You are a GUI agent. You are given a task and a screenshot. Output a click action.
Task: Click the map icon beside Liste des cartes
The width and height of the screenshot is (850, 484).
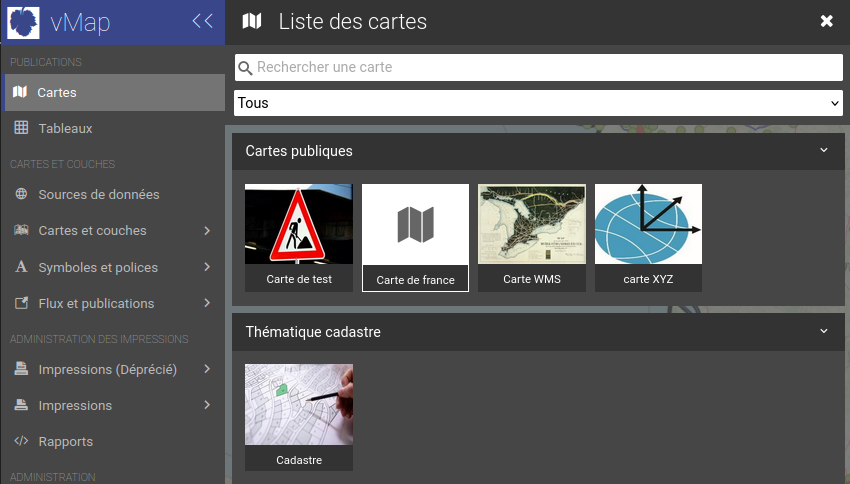point(252,21)
